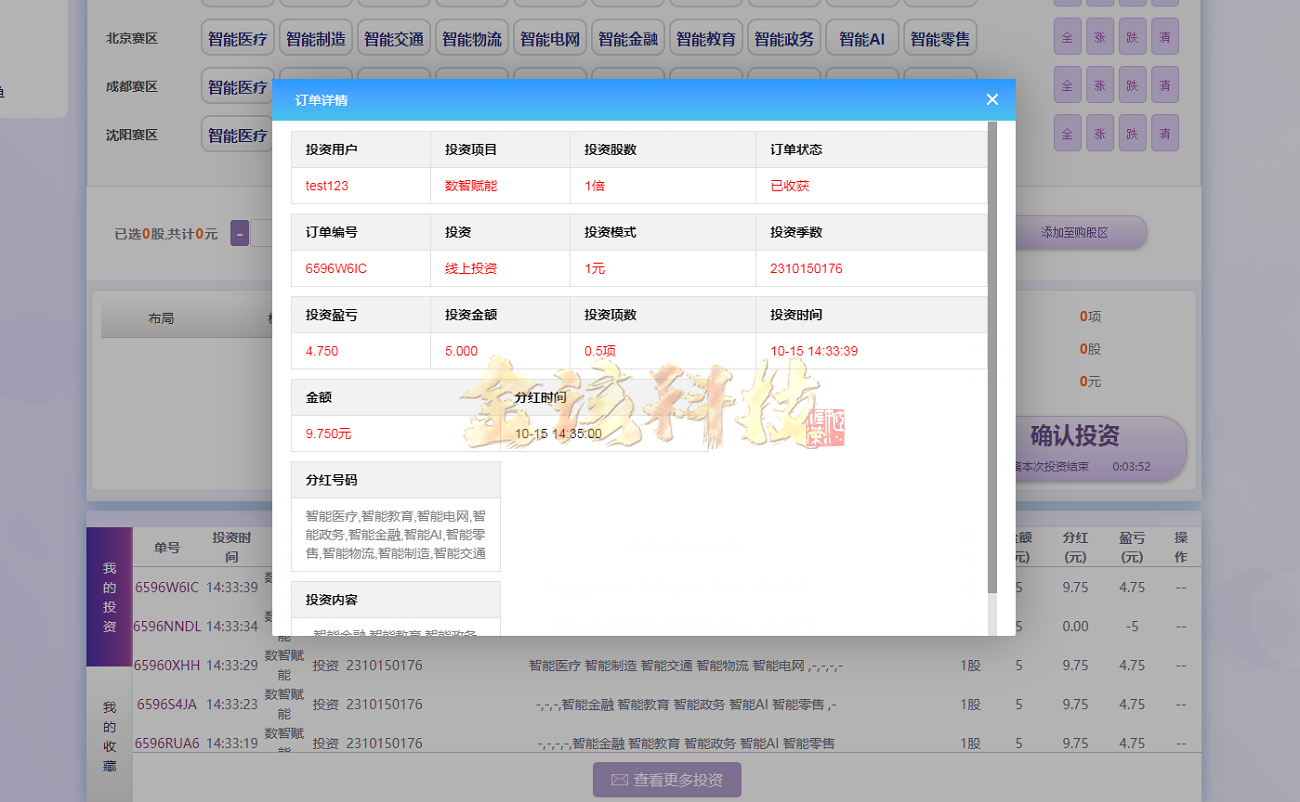1300x802 pixels.
Task: Click the 跌 filter icon for 成都赛区
Action: coord(1132,84)
